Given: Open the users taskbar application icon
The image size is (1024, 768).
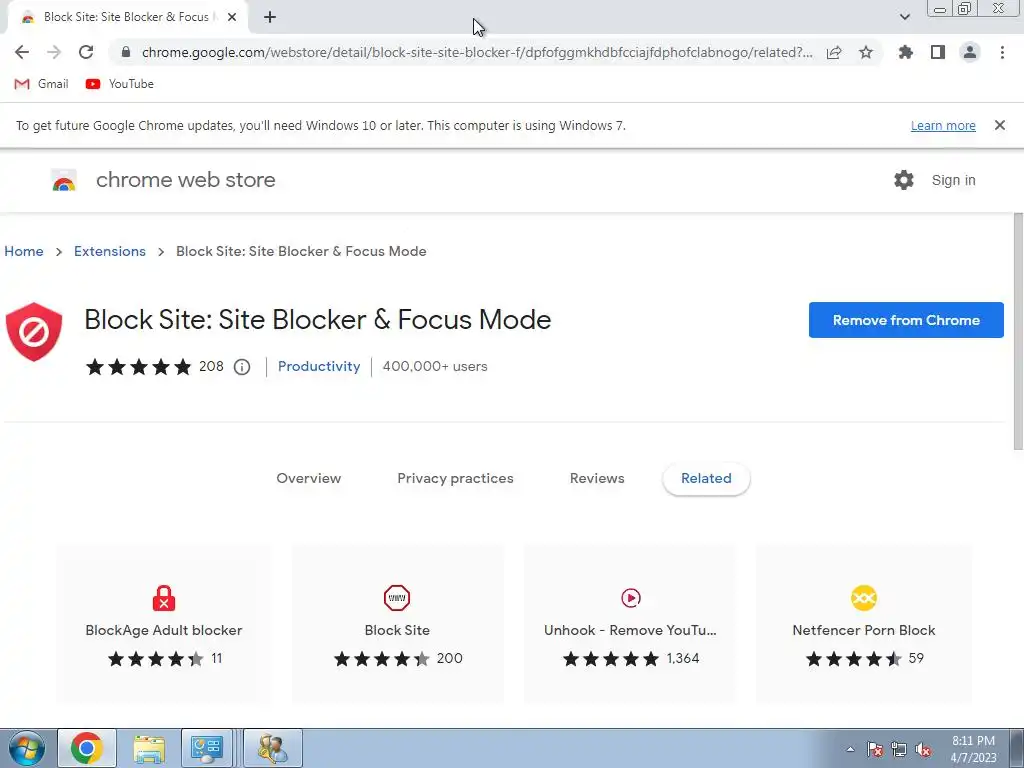Looking at the screenshot, I should [273, 748].
